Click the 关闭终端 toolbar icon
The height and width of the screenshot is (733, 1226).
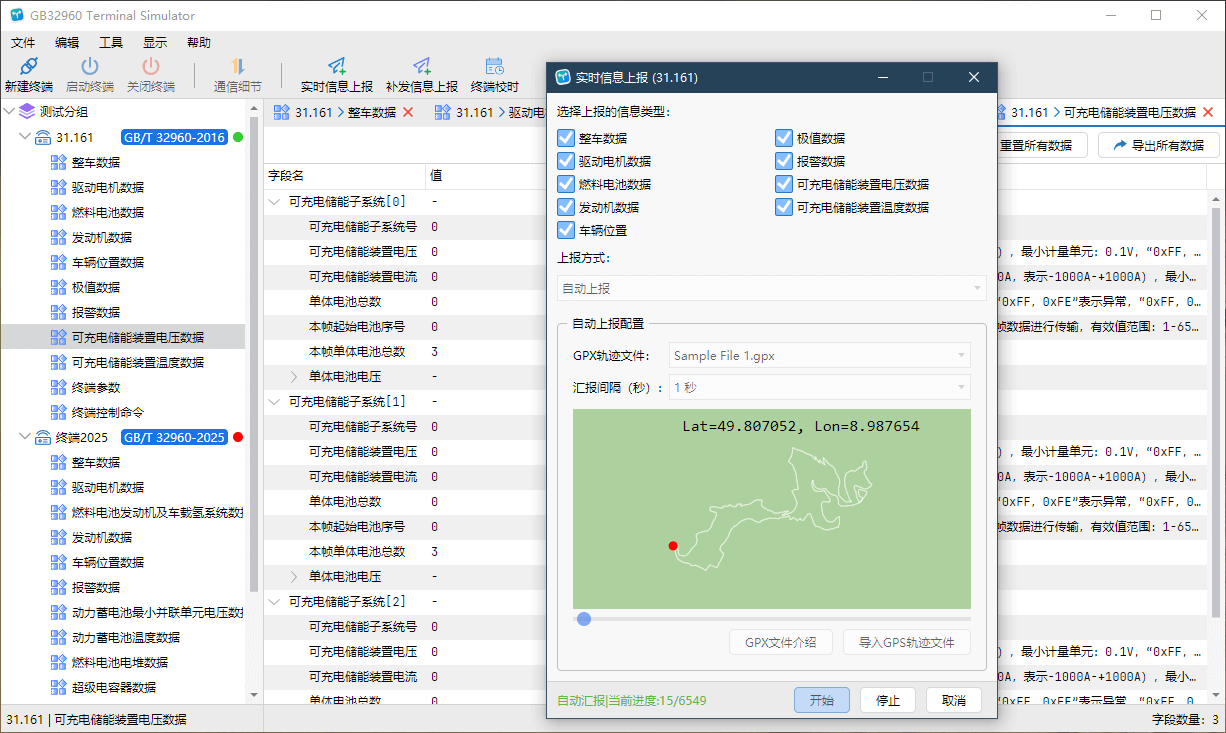tap(151, 67)
